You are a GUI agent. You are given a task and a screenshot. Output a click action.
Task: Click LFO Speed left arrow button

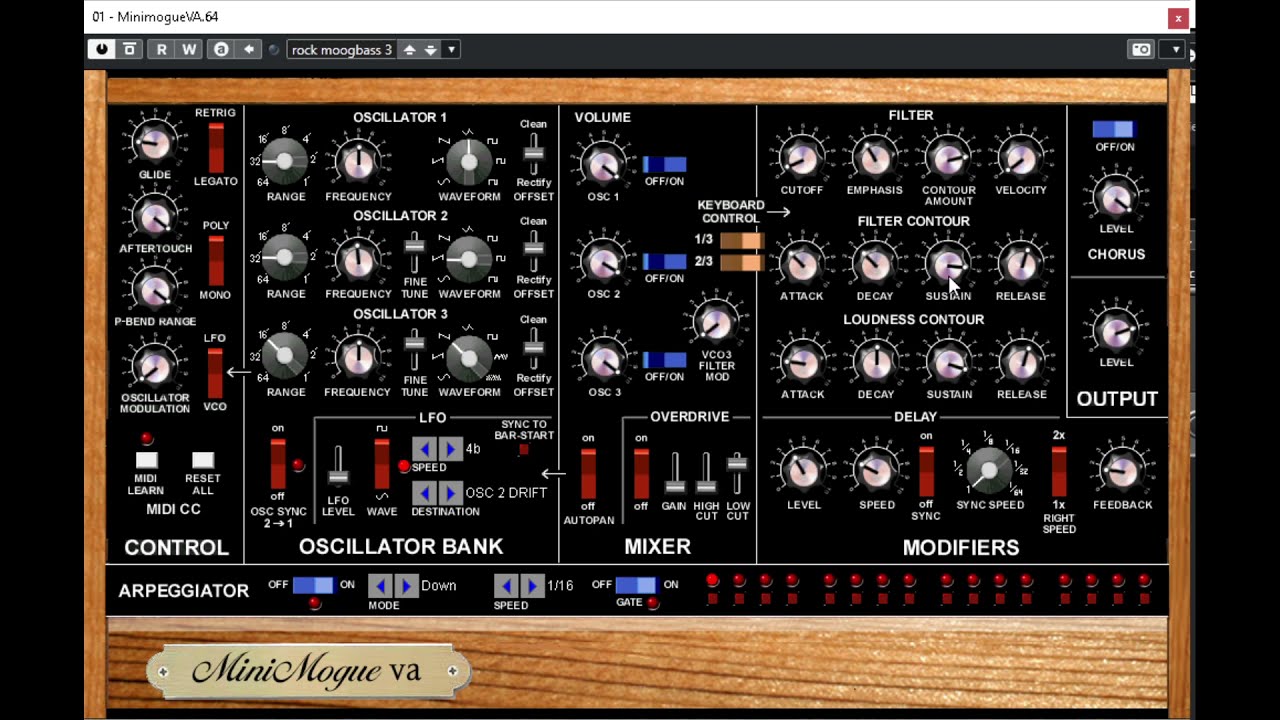425,449
